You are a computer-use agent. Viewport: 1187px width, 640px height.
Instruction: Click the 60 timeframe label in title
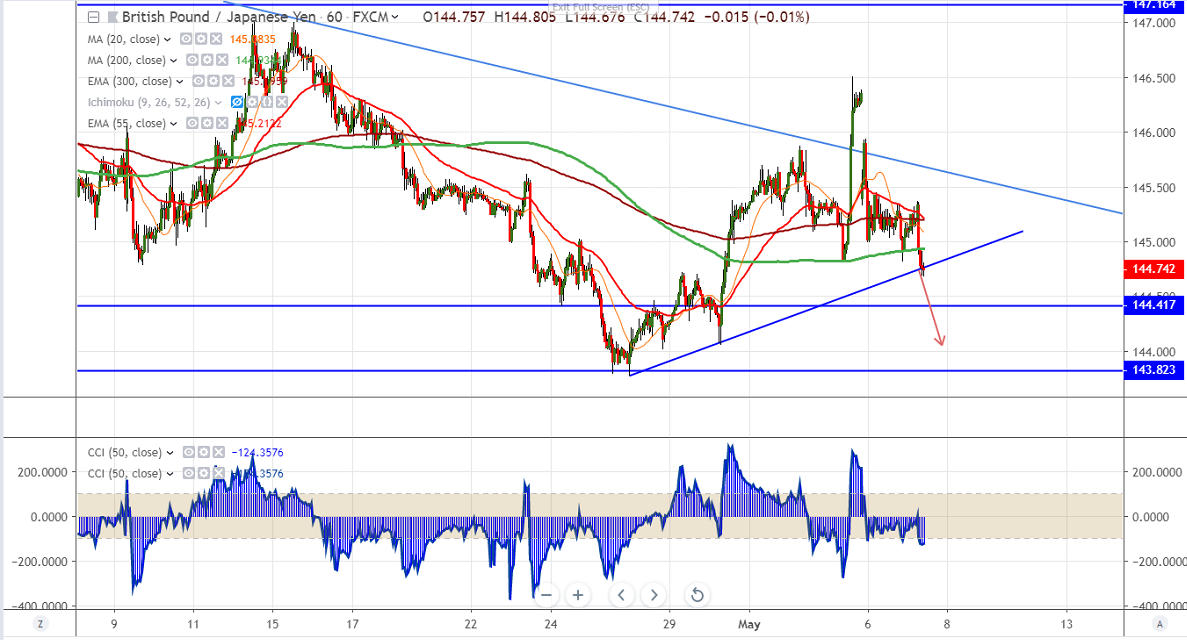point(335,17)
